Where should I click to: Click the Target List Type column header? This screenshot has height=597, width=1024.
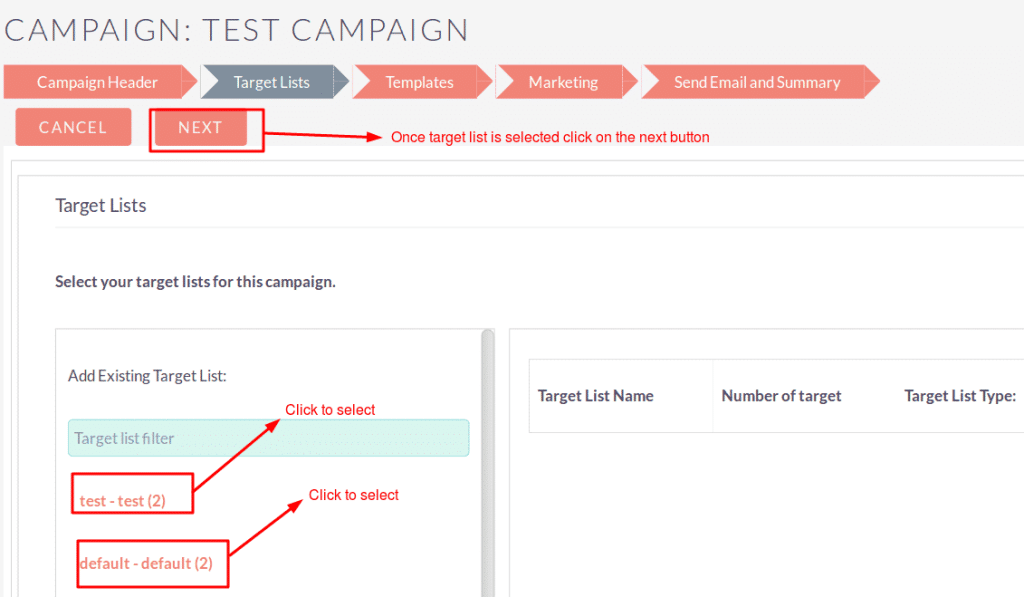(960, 396)
